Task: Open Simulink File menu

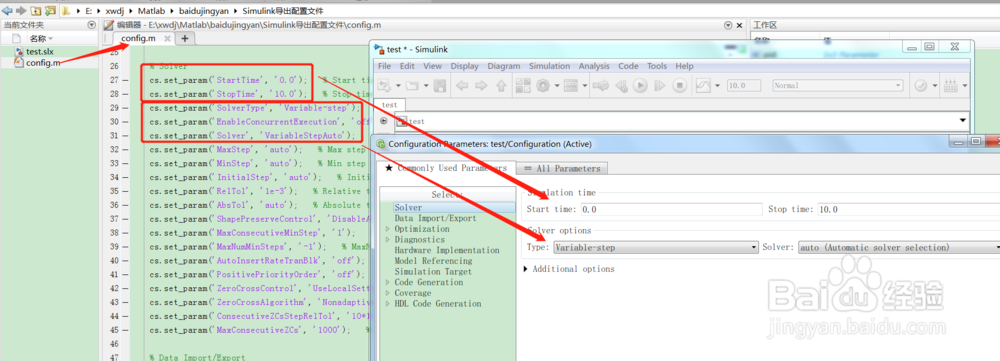Action: tap(385, 66)
